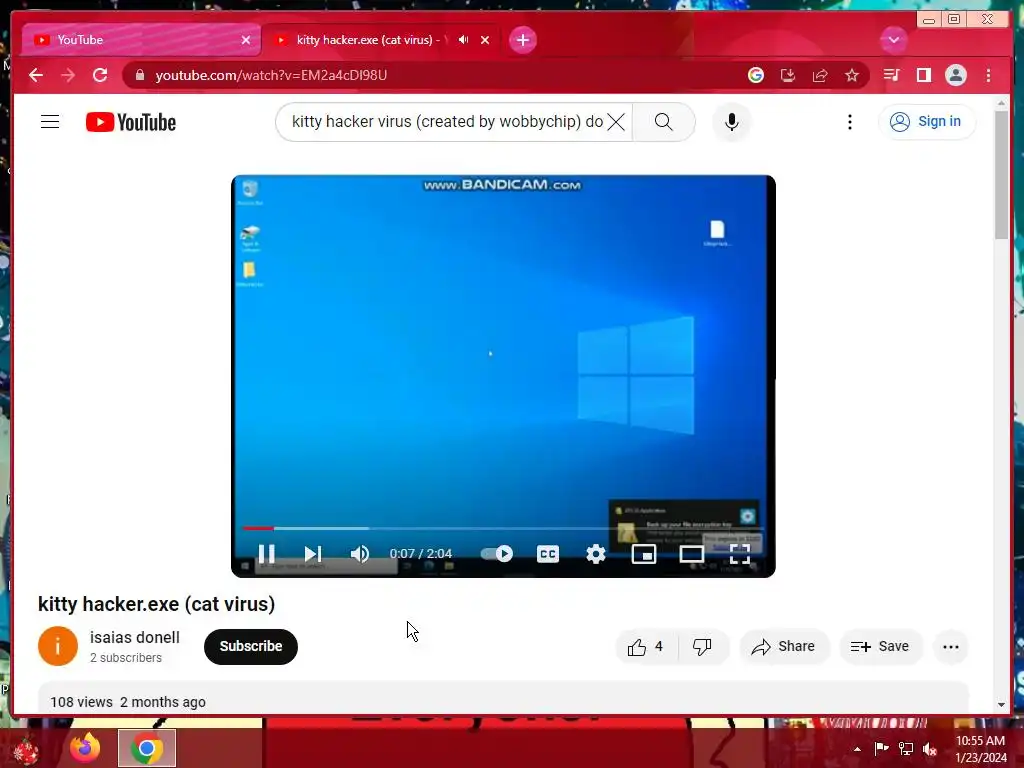Pause the video
The height and width of the screenshot is (768, 1024).
click(266, 554)
